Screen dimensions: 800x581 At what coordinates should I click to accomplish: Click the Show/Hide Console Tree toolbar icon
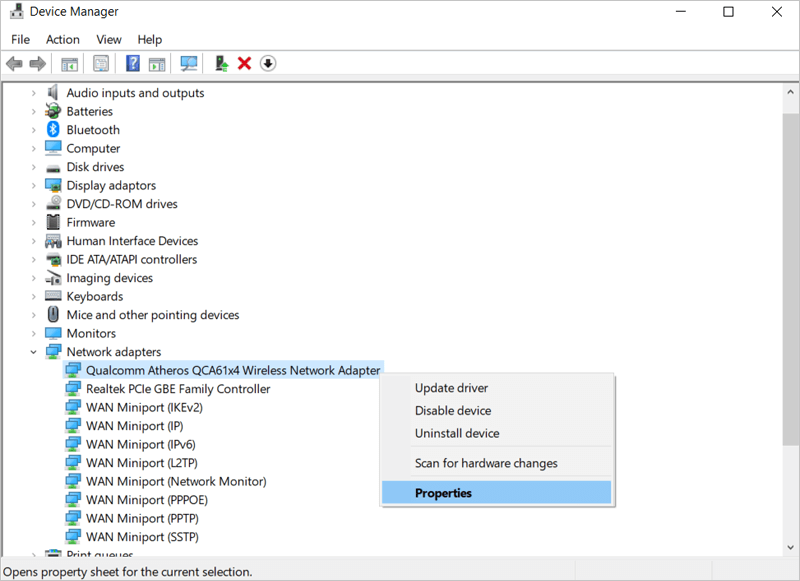point(69,63)
